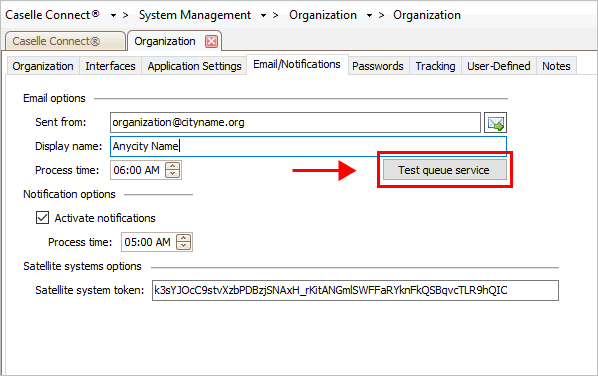Click the Sent from email field
The height and width of the screenshot is (376, 598).
295,122
